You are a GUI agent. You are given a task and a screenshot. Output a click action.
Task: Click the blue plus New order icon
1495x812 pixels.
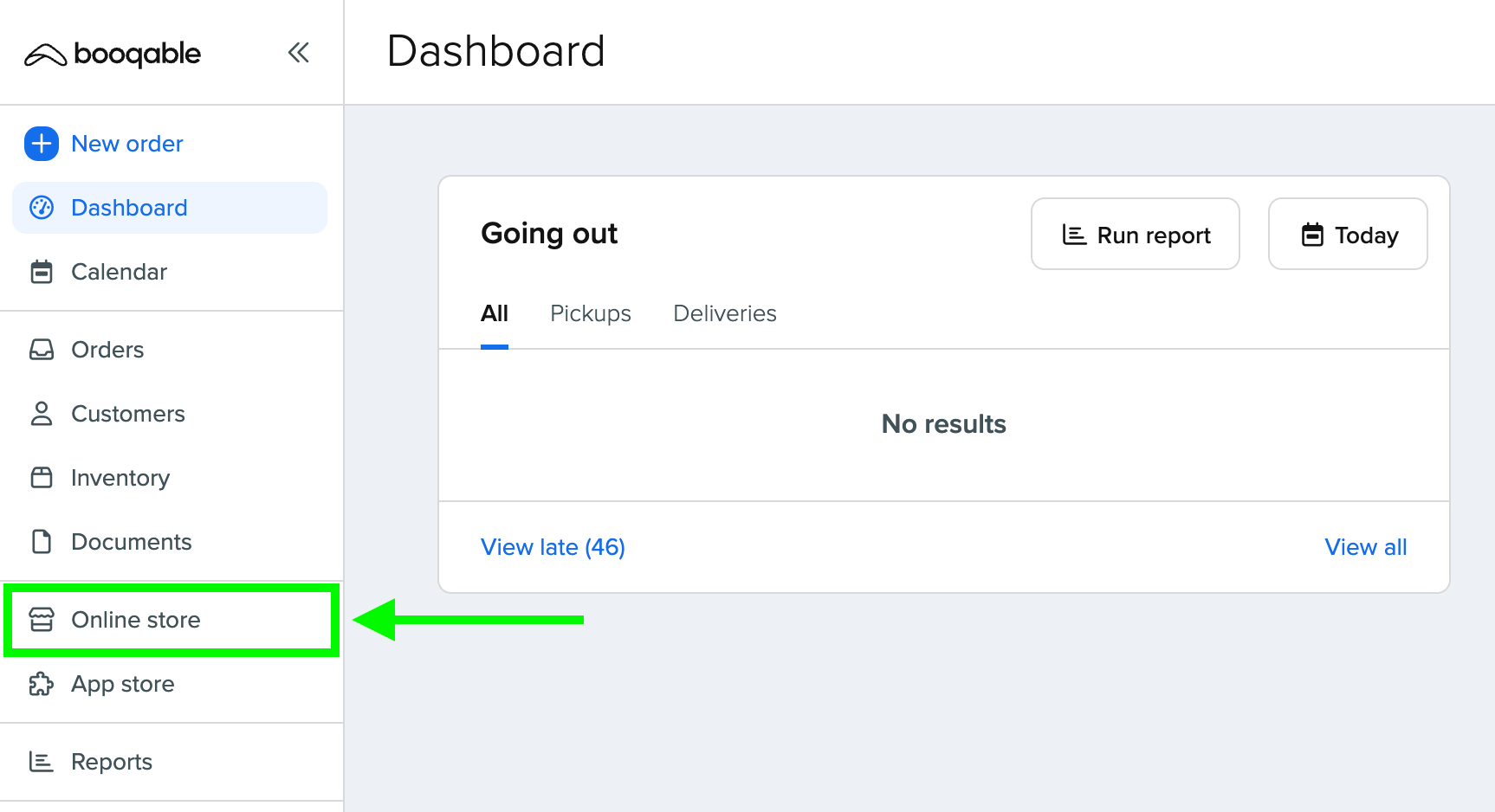tap(42, 144)
